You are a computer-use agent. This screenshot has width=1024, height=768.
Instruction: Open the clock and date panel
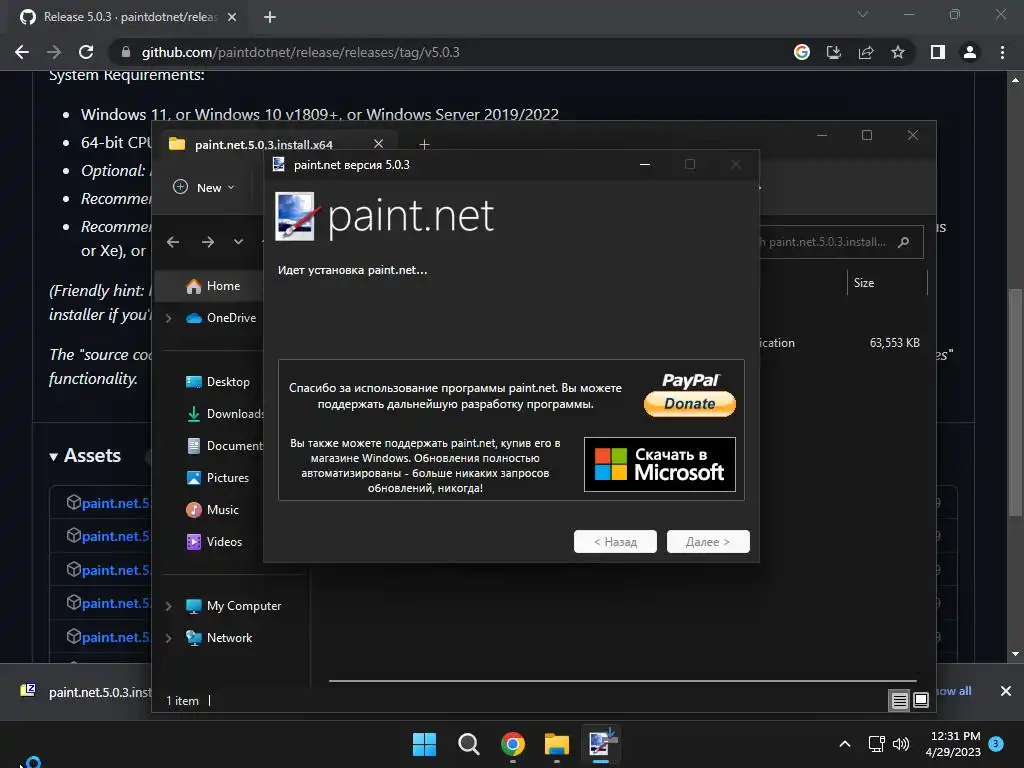point(953,744)
